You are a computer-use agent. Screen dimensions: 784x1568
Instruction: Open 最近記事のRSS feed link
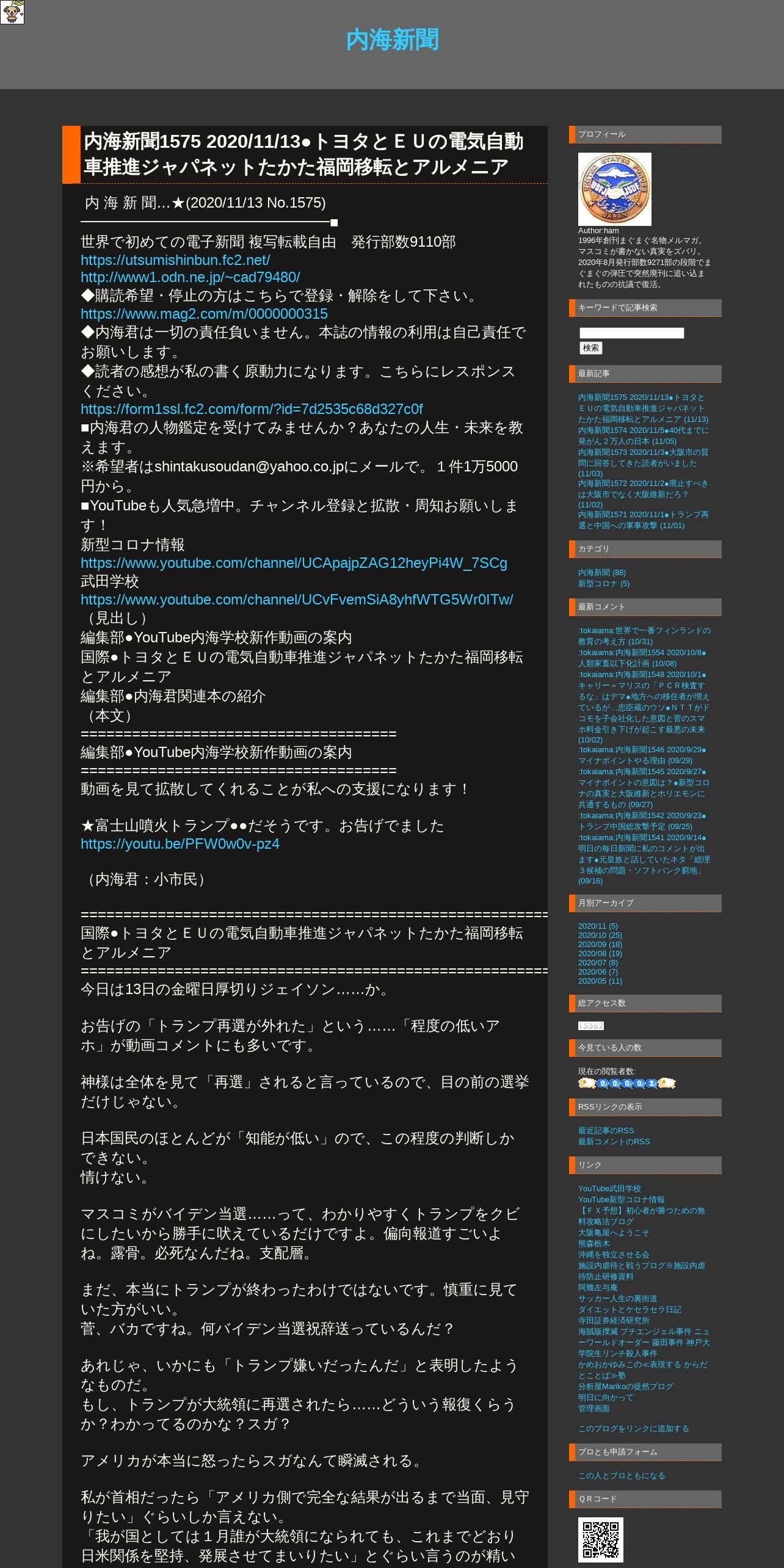[x=606, y=1131]
